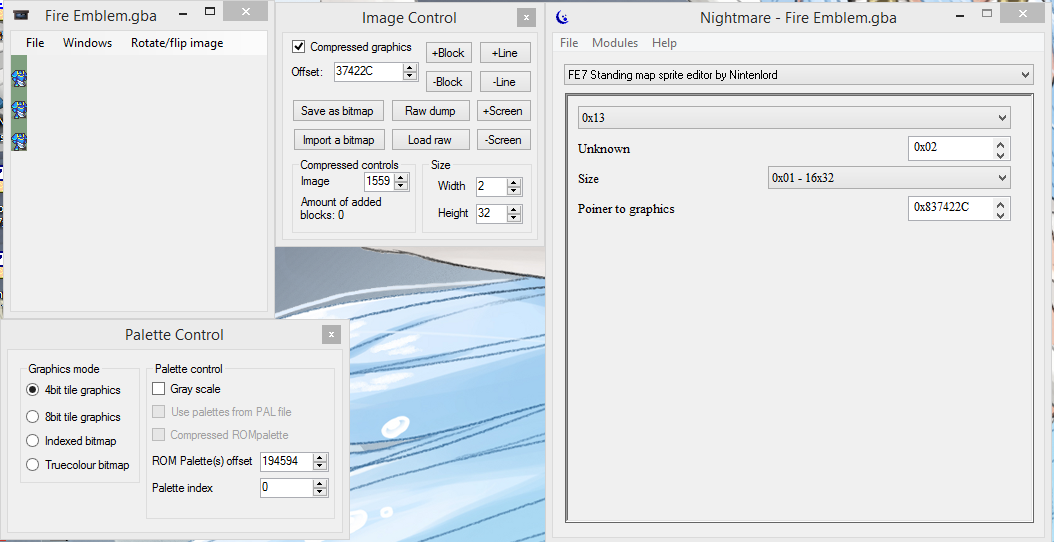The height and width of the screenshot is (542, 1054).
Task: Select the middle sprite frame in image viewer
Action: (x=19, y=110)
